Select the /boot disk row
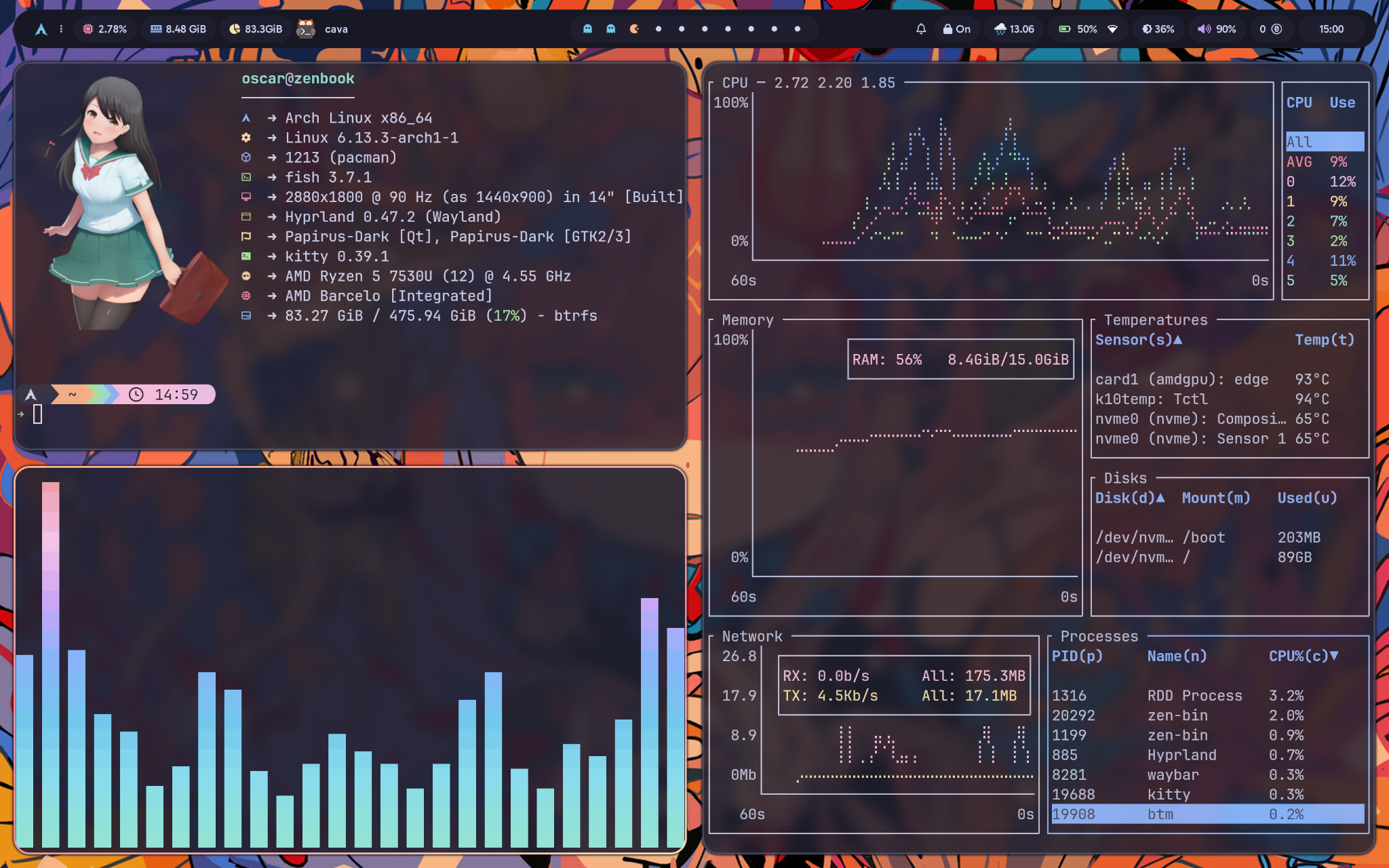This screenshot has height=868, width=1389. pyautogui.click(x=1229, y=537)
